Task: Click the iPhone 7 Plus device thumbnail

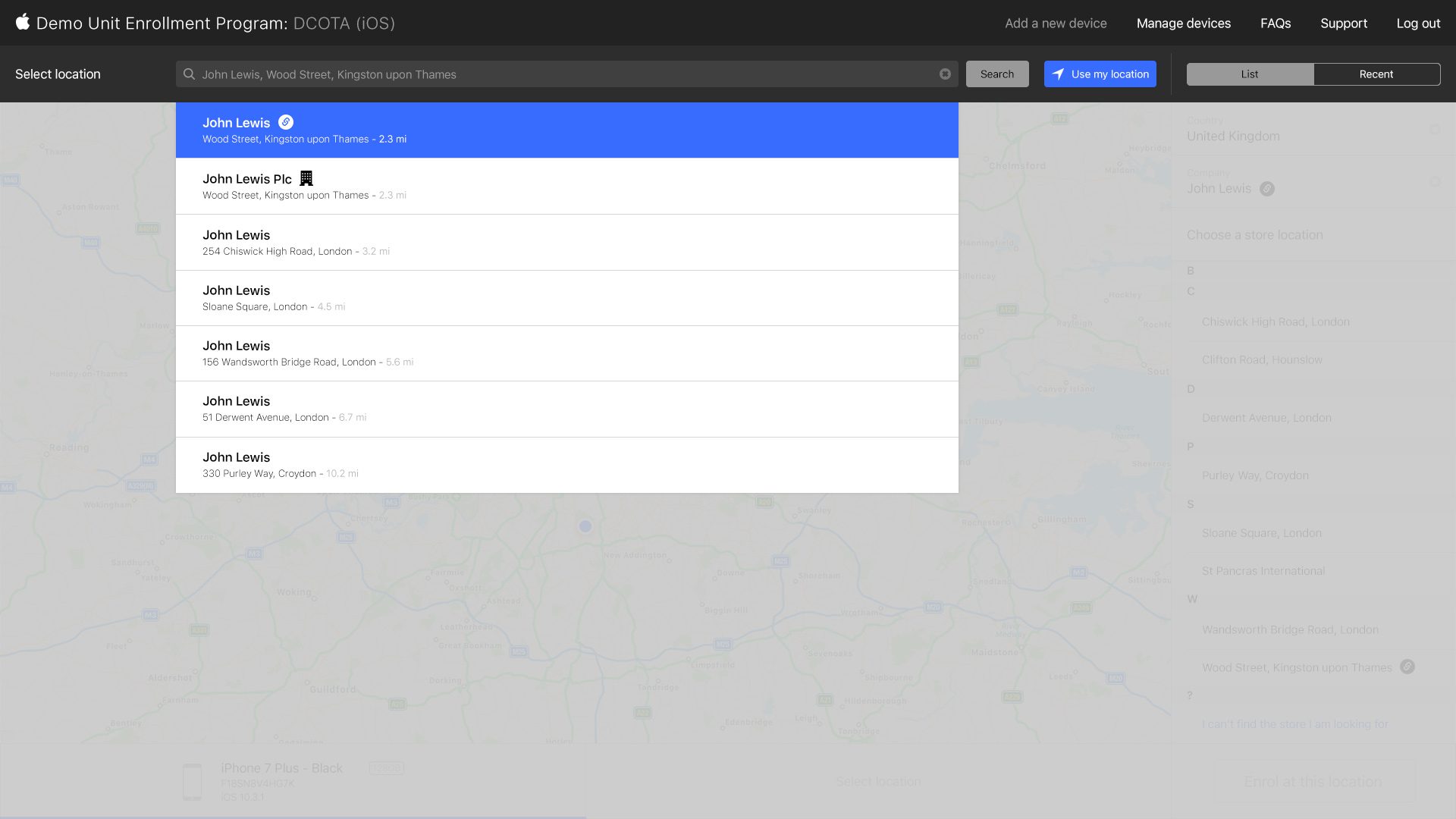Action: (x=193, y=782)
